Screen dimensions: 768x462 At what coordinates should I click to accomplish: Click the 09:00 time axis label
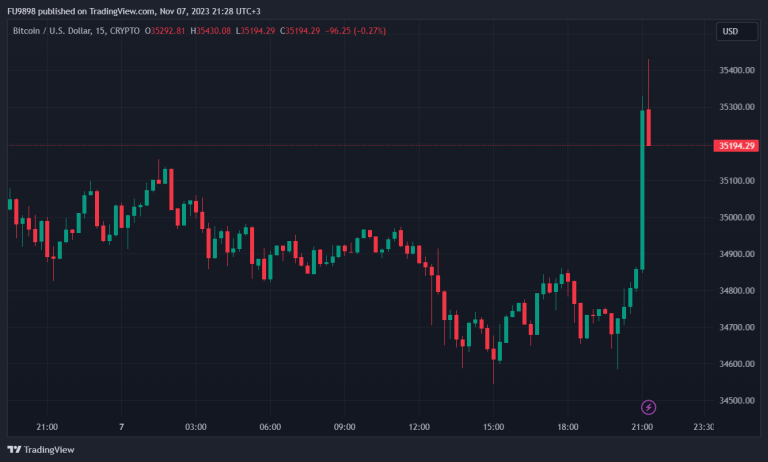(344, 427)
